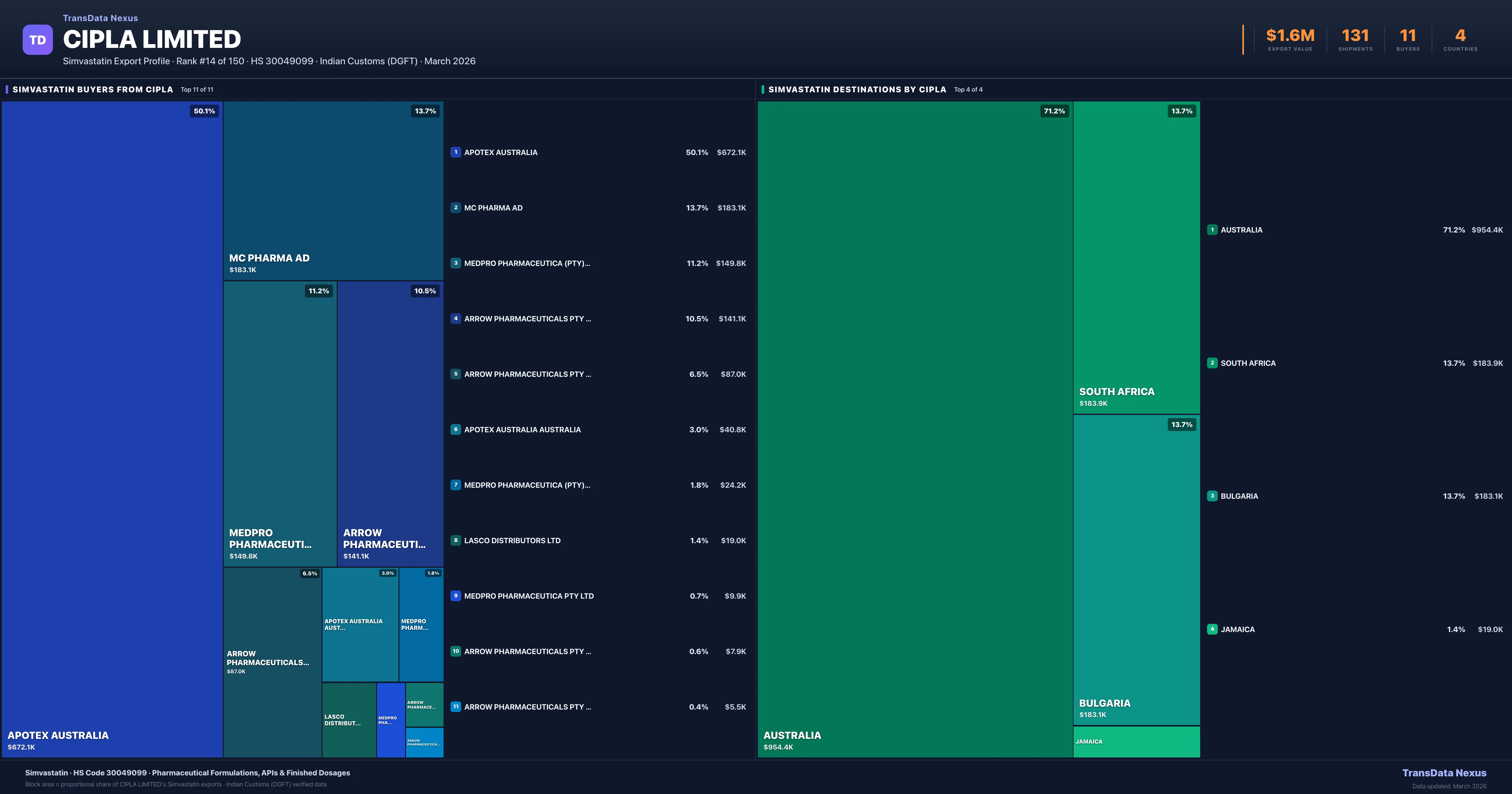1512x794 pixels.
Task: Click the Bulgaria treemap block
Action: tap(1136, 570)
